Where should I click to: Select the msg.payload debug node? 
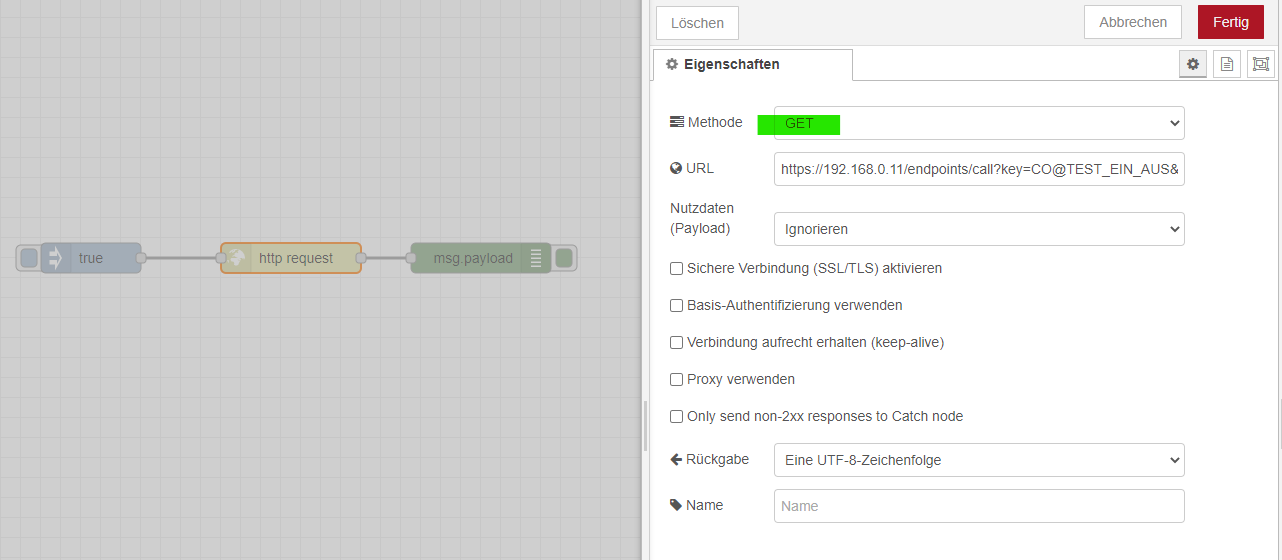point(472,258)
